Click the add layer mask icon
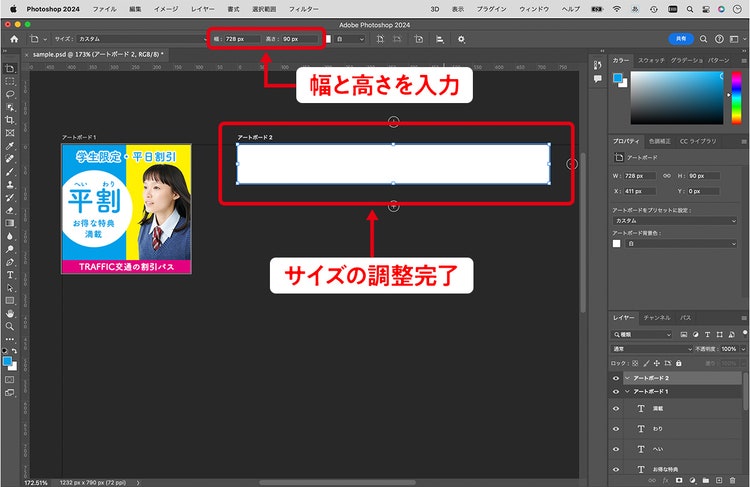The width and height of the screenshot is (750, 487). pyautogui.click(x=679, y=480)
